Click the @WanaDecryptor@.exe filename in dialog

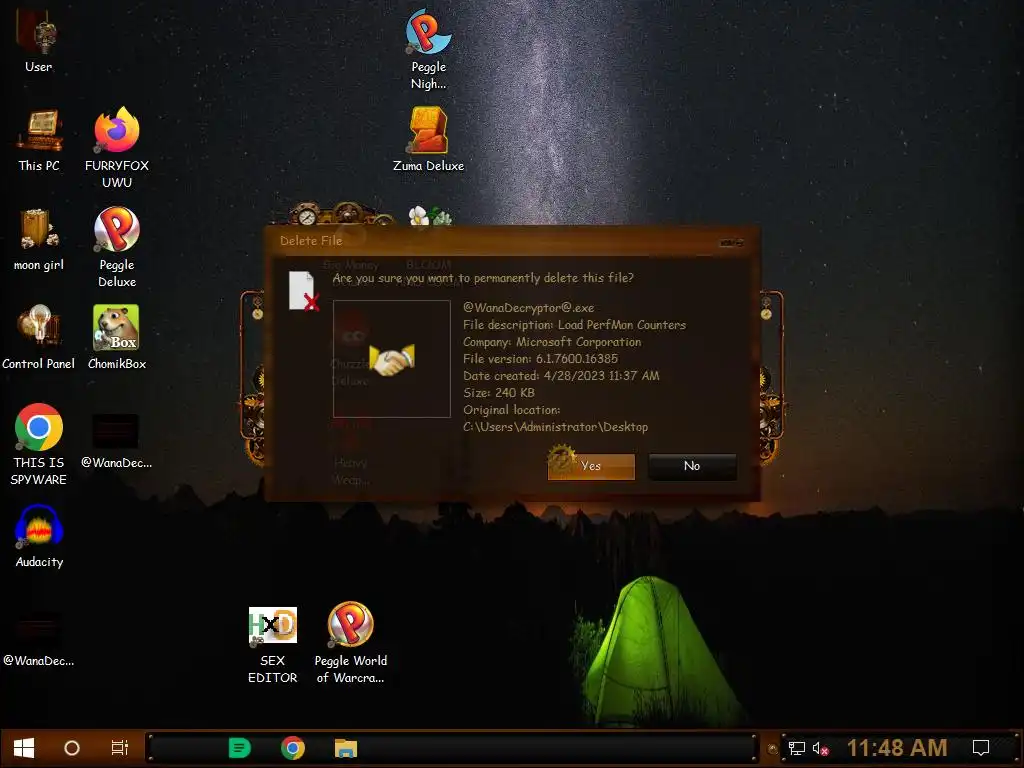(528, 308)
